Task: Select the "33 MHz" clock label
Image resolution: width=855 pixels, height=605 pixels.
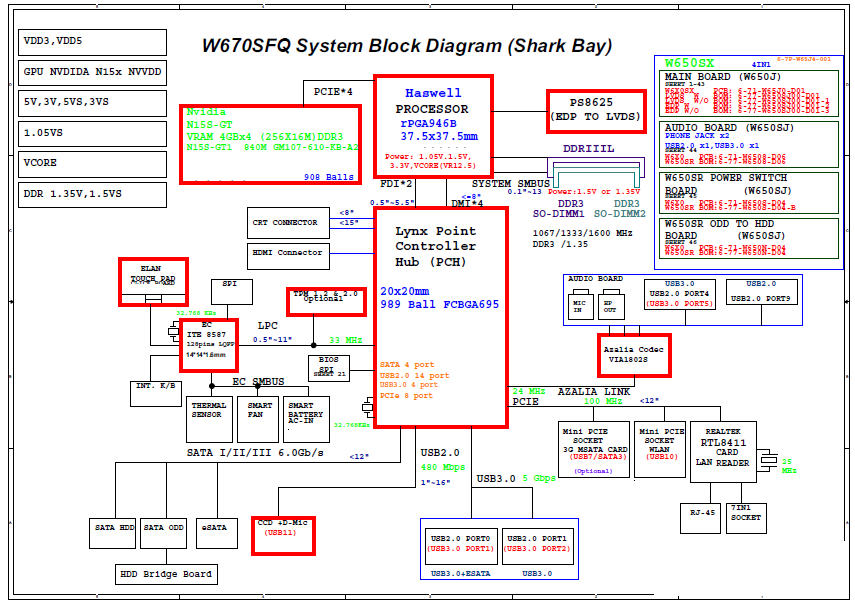Action: point(346,340)
